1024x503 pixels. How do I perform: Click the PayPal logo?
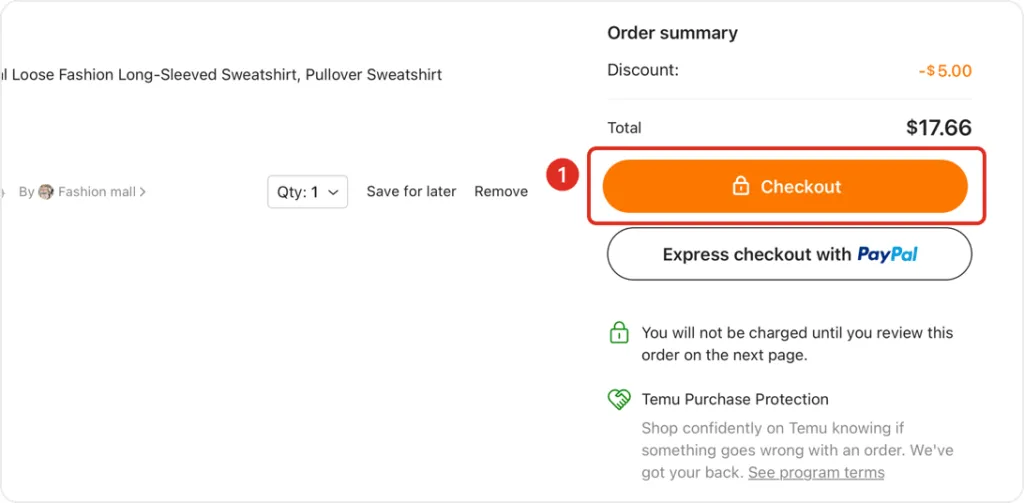coord(887,254)
